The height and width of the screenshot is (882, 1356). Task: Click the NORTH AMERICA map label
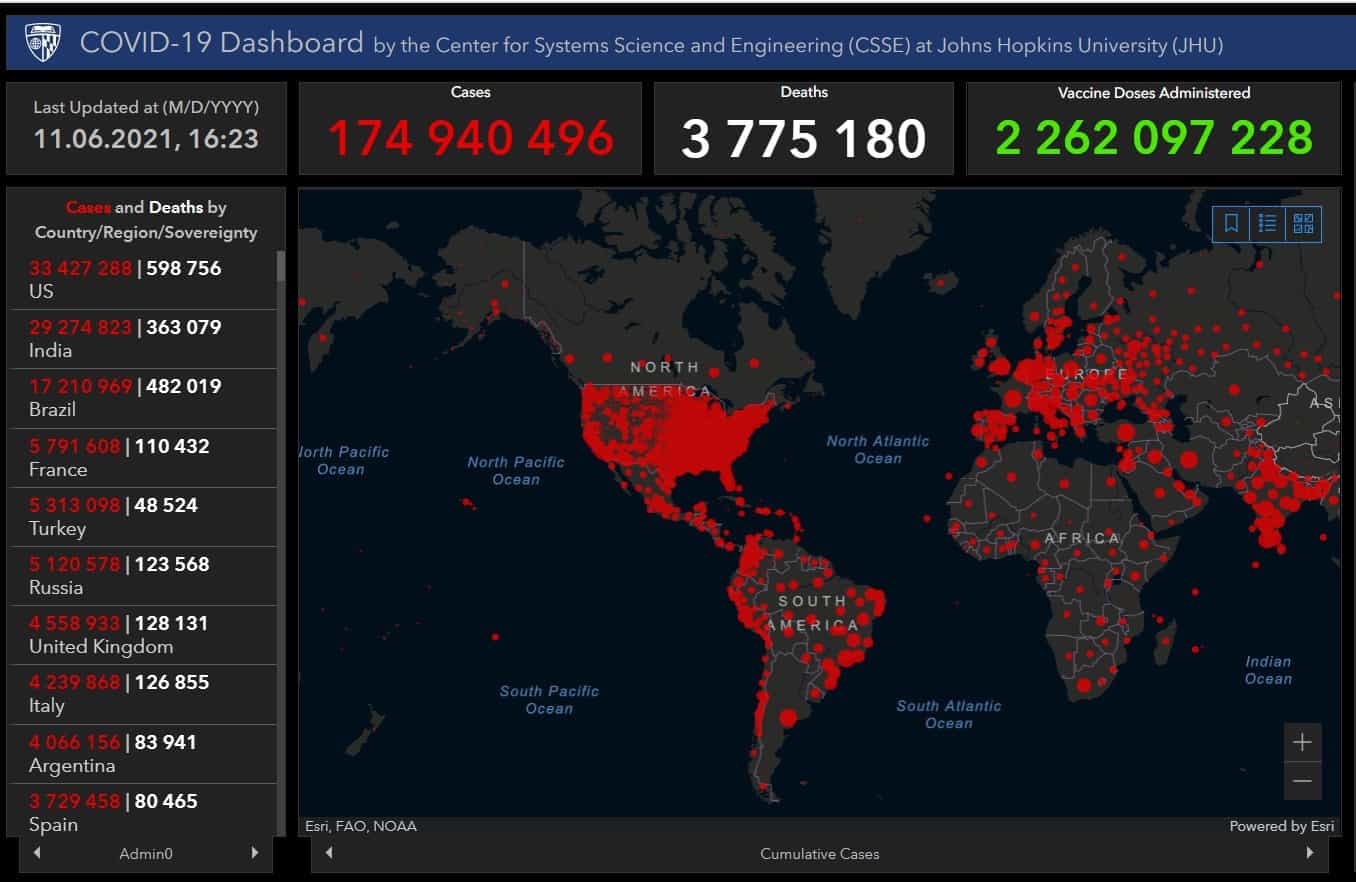click(665, 379)
